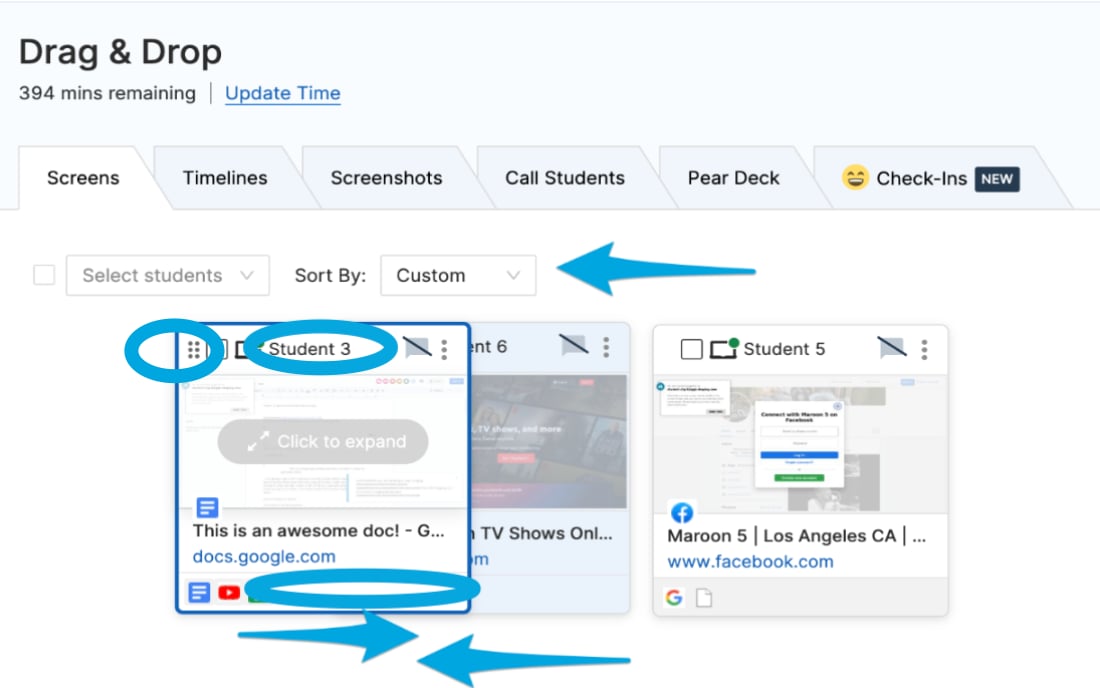Open the Screenshots tab

[x=386, y=178]
